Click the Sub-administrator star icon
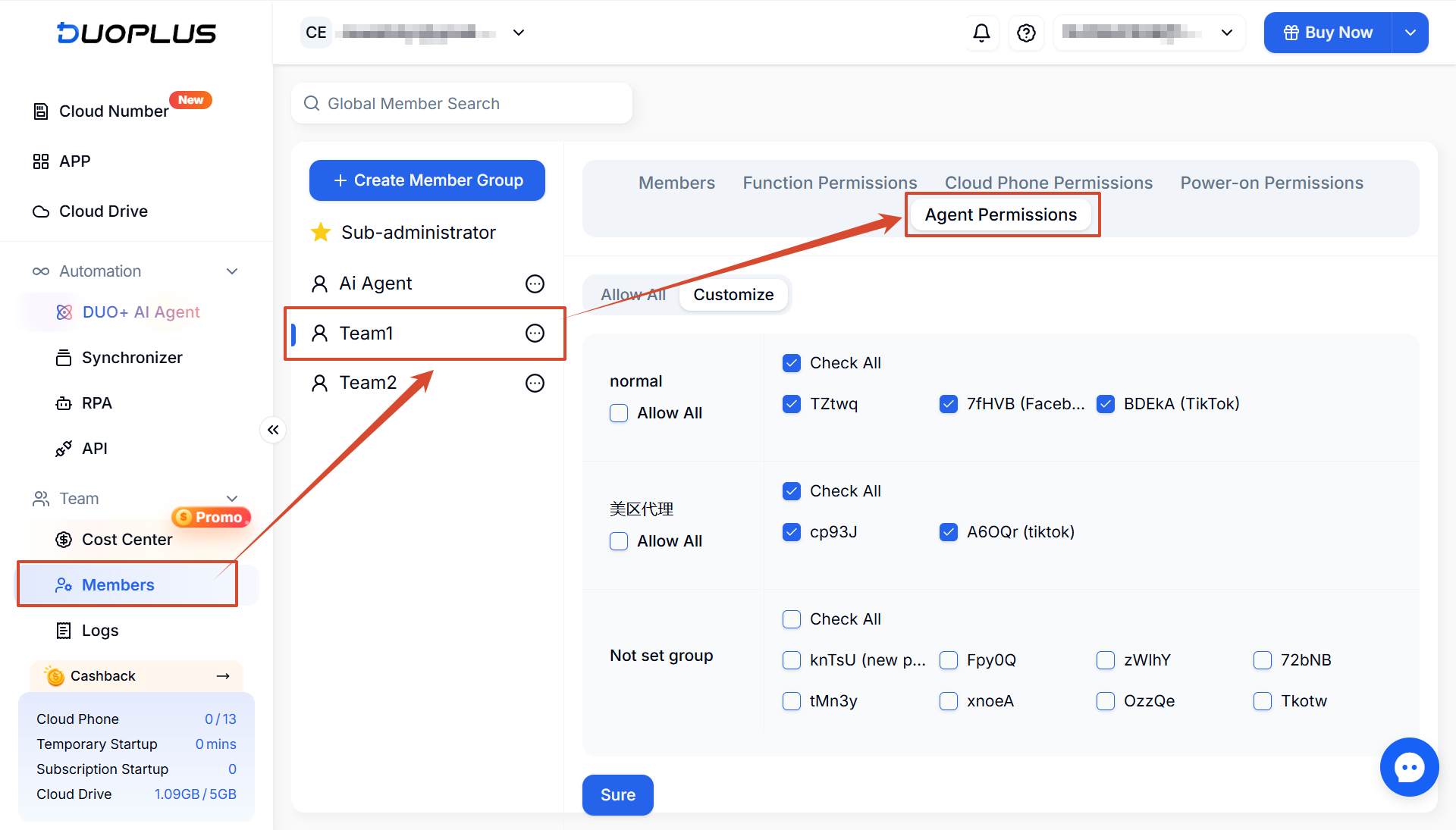The image size is (1456, 830). click(321, 233)
